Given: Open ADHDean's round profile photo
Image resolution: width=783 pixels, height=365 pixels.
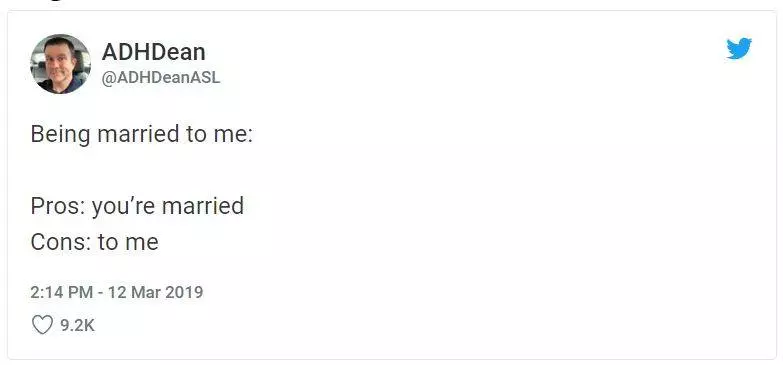Looking at the screenshot, I should click(x=60, y=64).
